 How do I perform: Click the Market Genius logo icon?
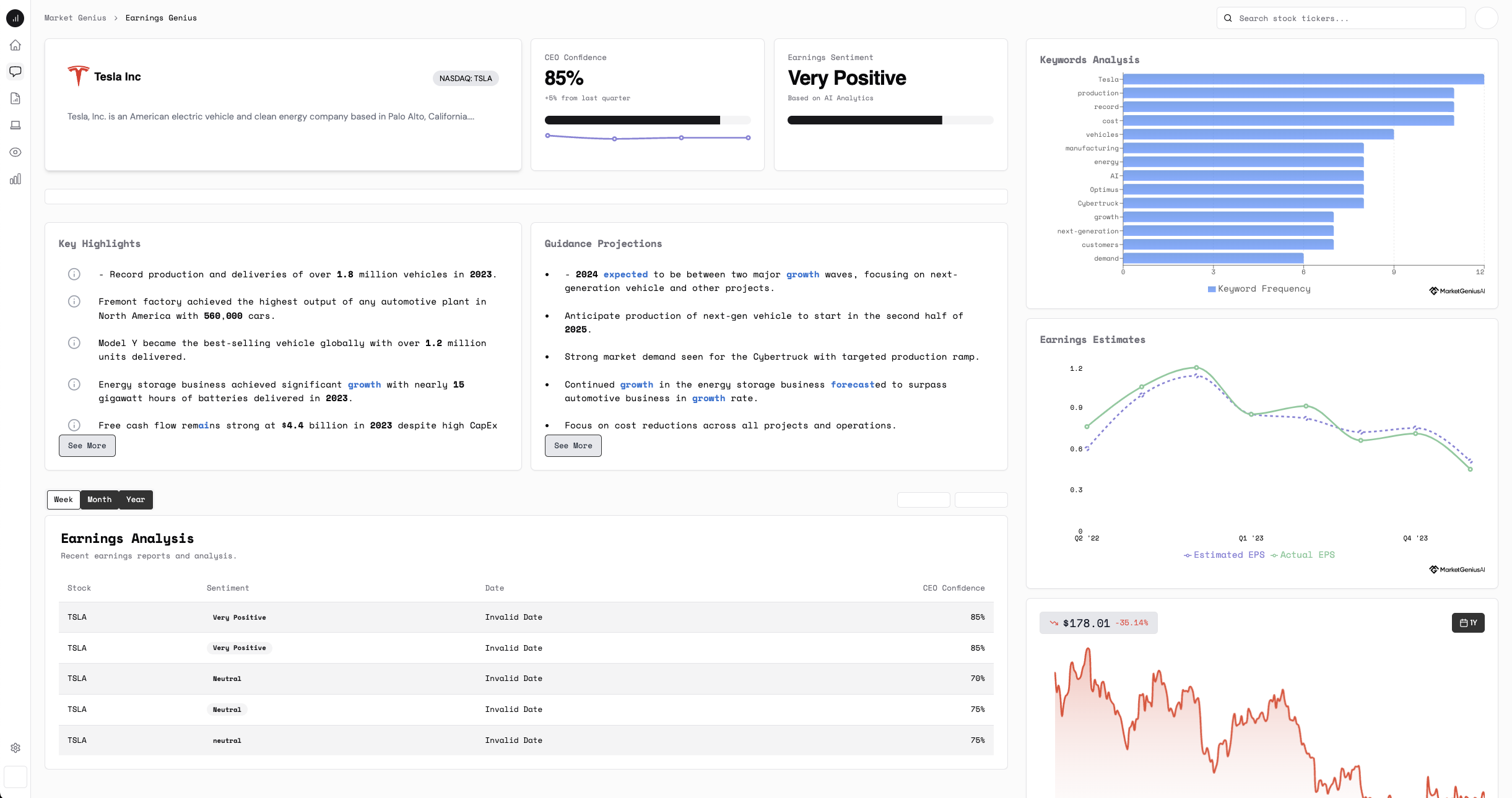point(15,19)
